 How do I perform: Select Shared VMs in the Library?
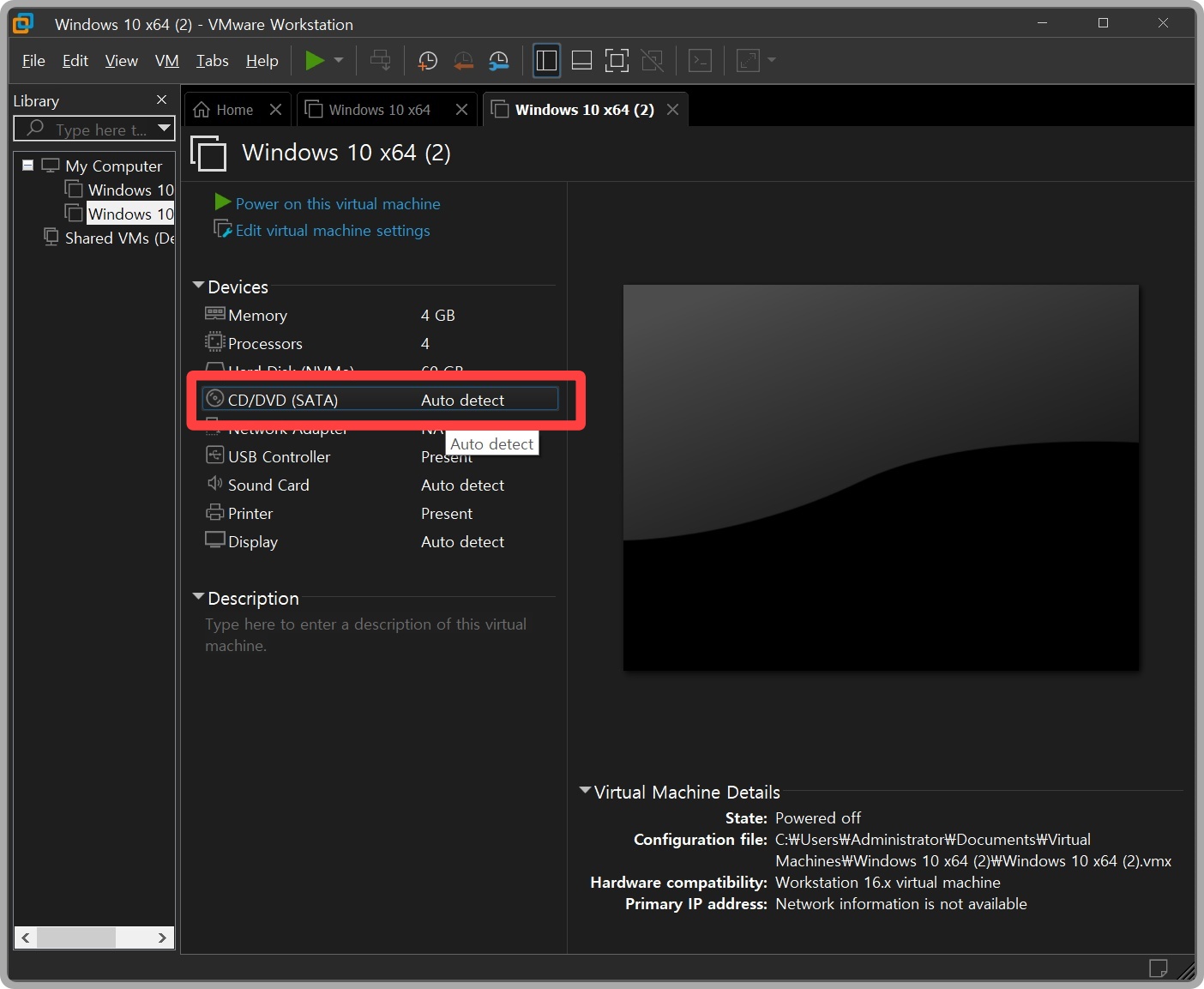click(119, 238)
